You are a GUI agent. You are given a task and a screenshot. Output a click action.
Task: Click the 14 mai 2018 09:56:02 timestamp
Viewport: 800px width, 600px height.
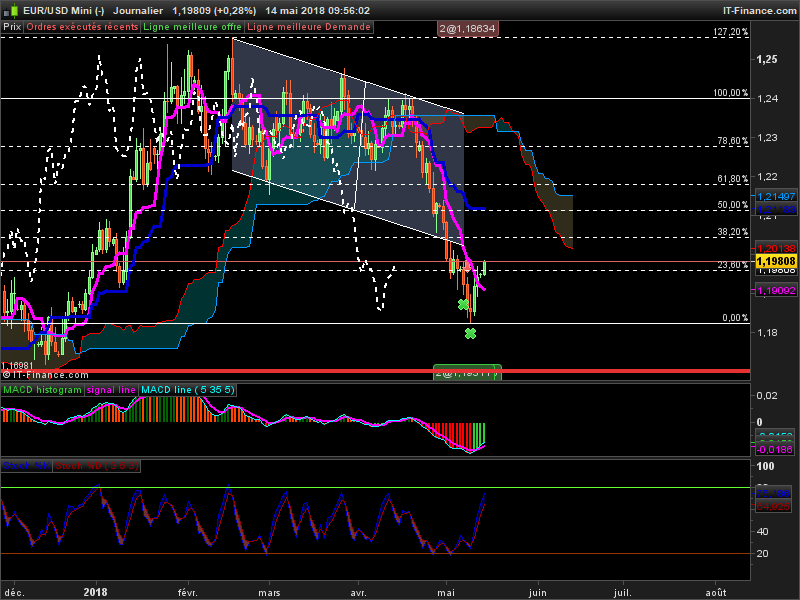pyautogui.click(x=317, y=10)
